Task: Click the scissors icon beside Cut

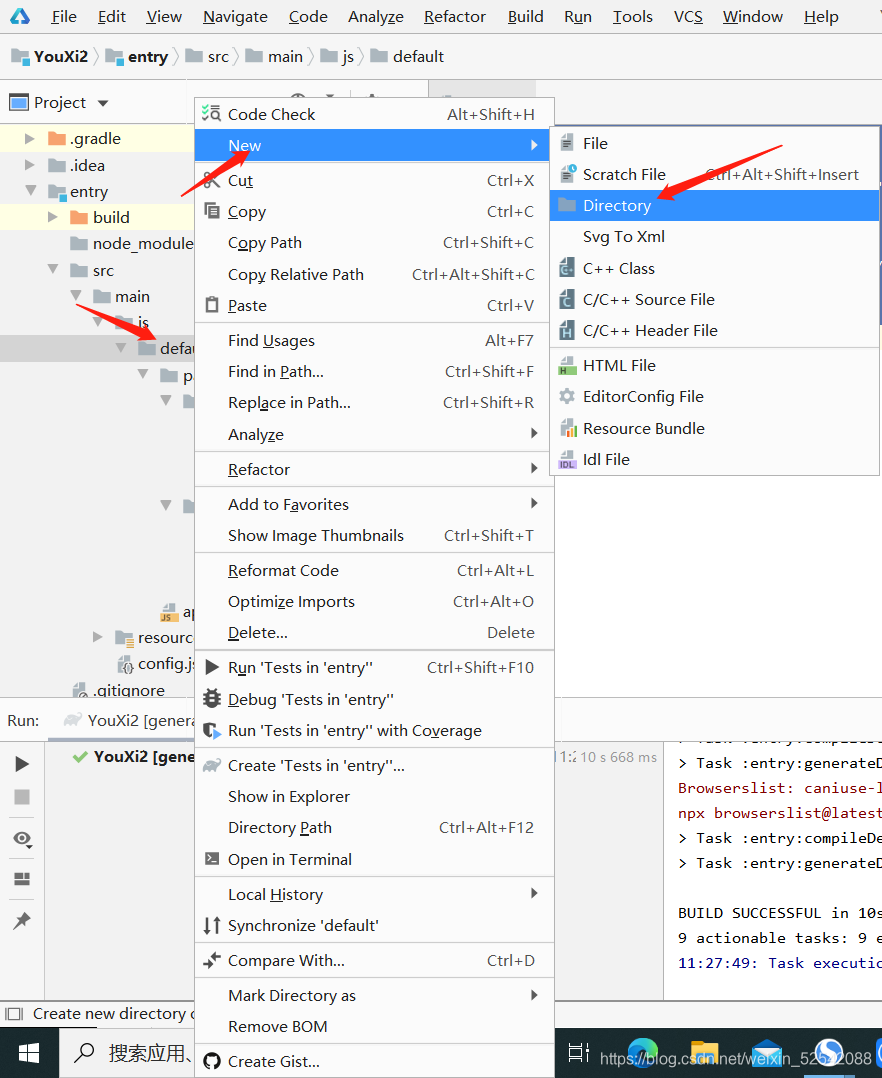Action: coord(211,180)
